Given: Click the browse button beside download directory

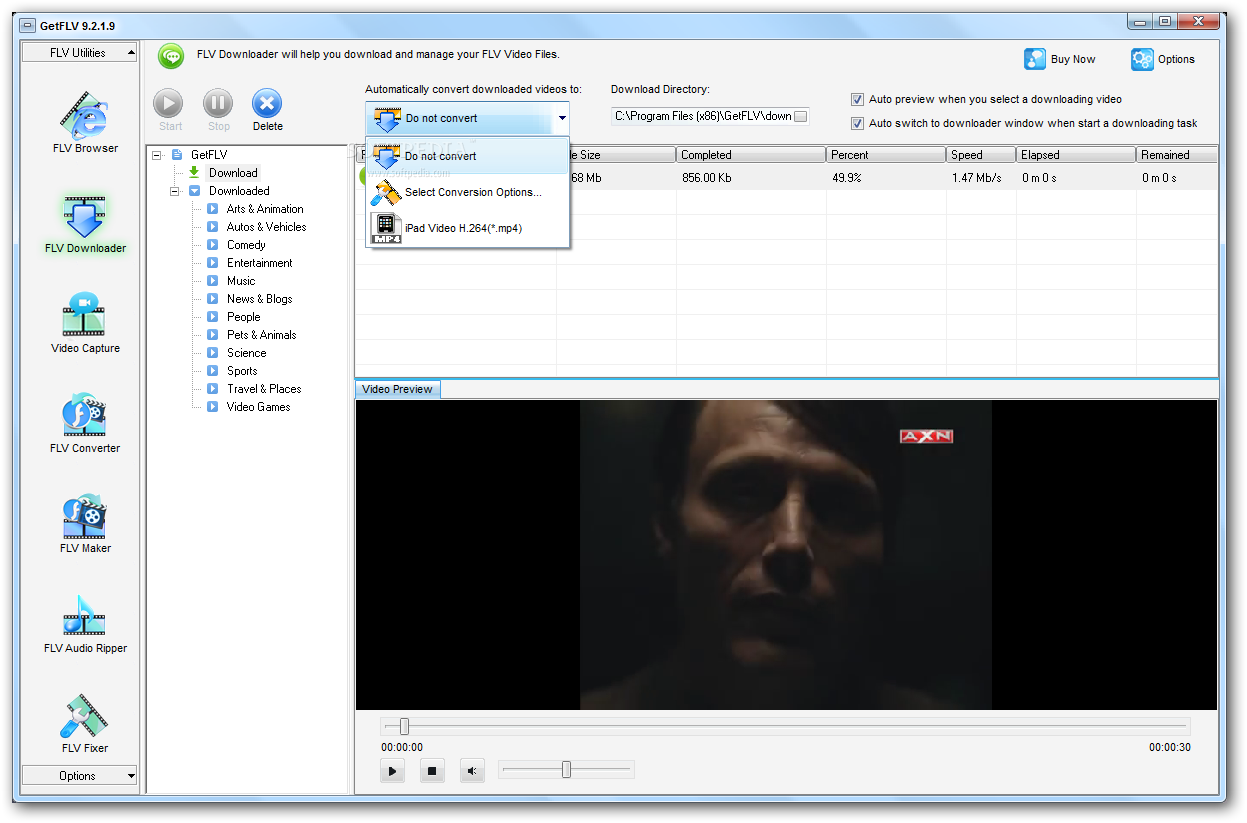Looking at the screenshot, I should tap(800, 116).
